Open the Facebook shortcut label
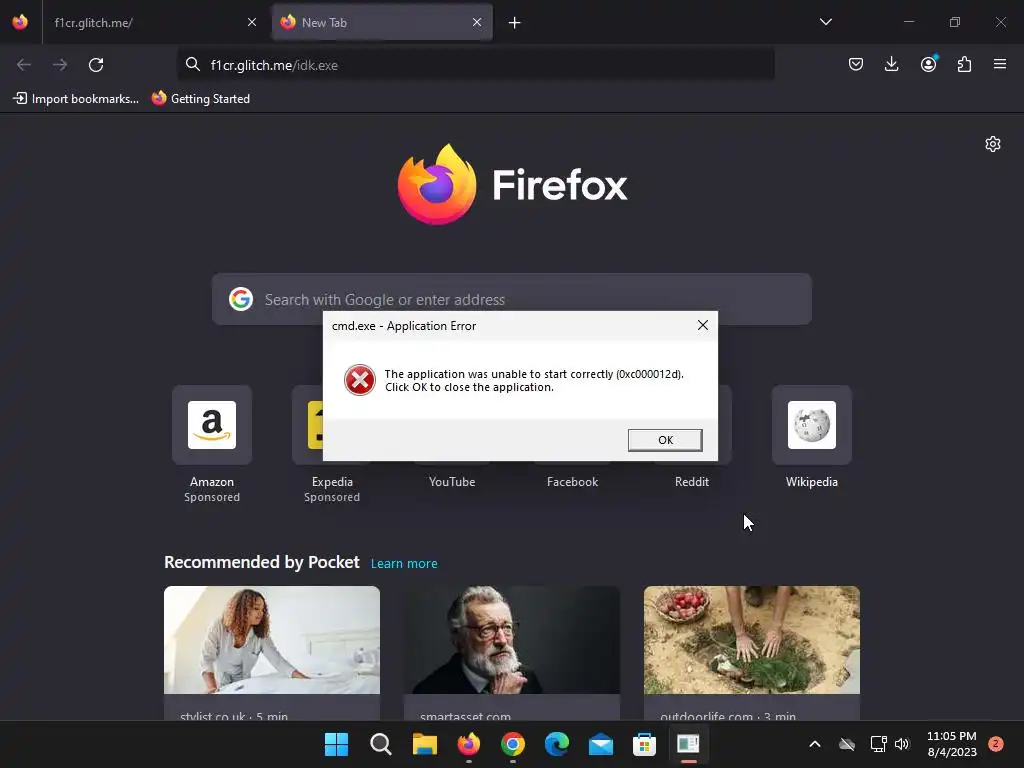This screenshot has width=1024, height=768. 572,482
